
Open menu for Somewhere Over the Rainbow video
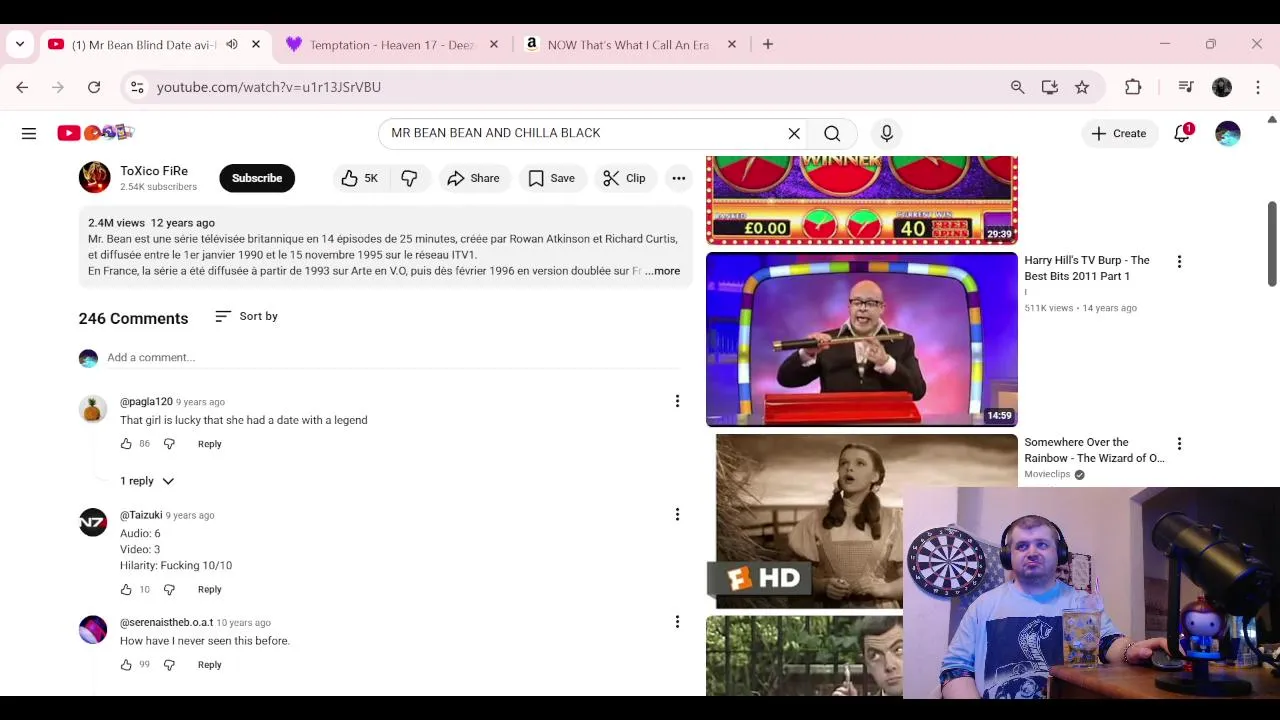[x=1179, y=444]
